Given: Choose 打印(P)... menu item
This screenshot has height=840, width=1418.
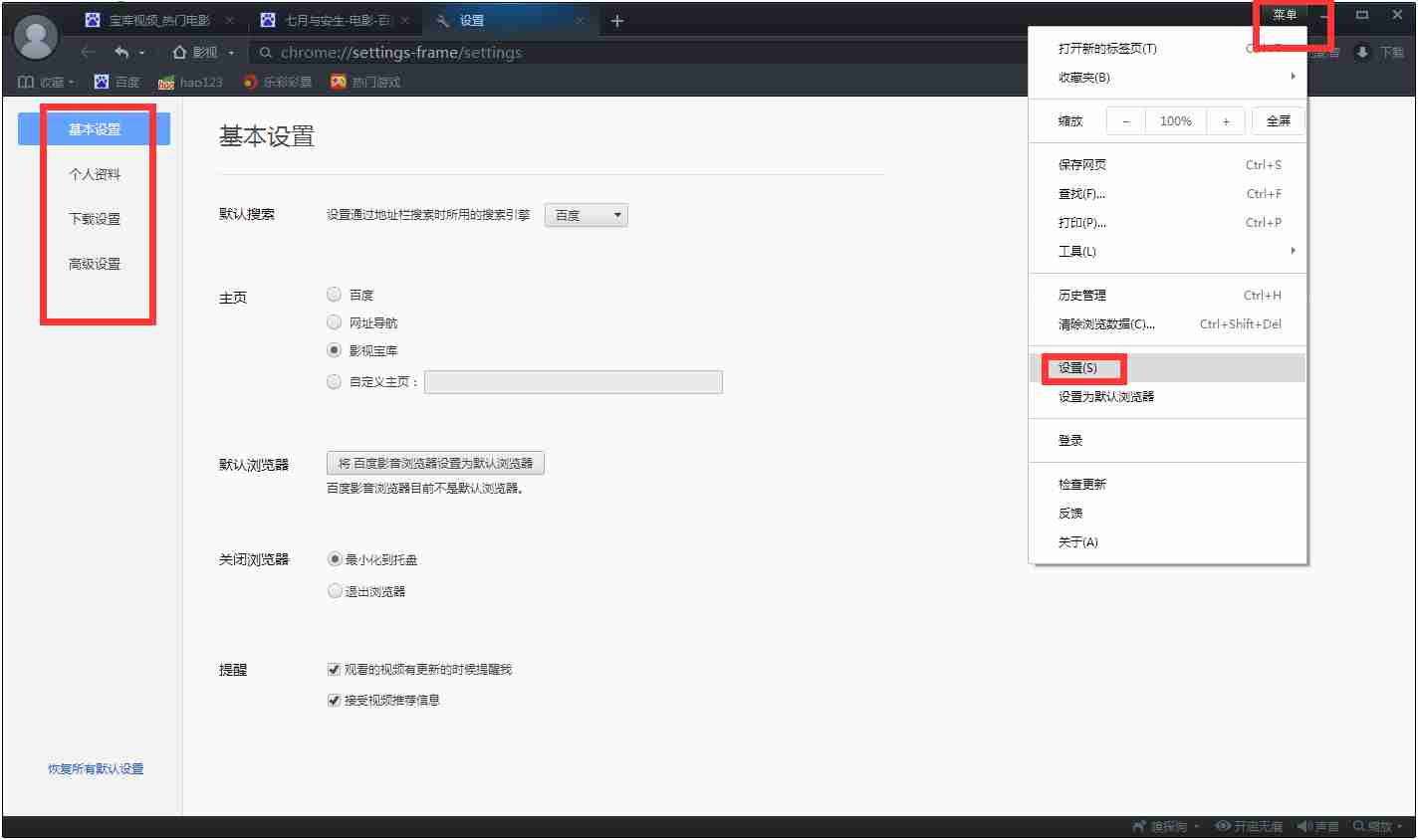Looking at the screenshot, I should tap(1167, 223).
